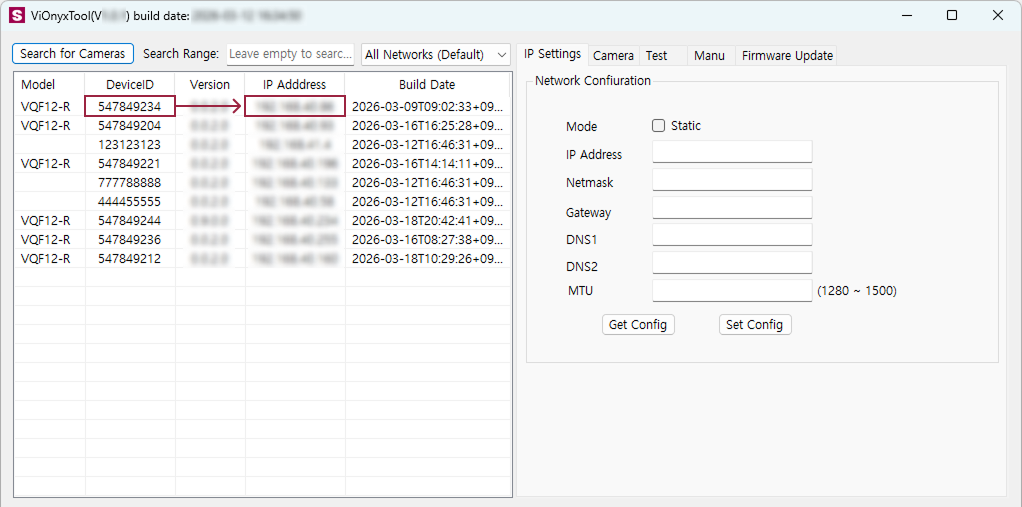The width and height of the screenshot is (1022, 507).
Task: Switch to the Camera tab
Action: click(x=613, y=56)
